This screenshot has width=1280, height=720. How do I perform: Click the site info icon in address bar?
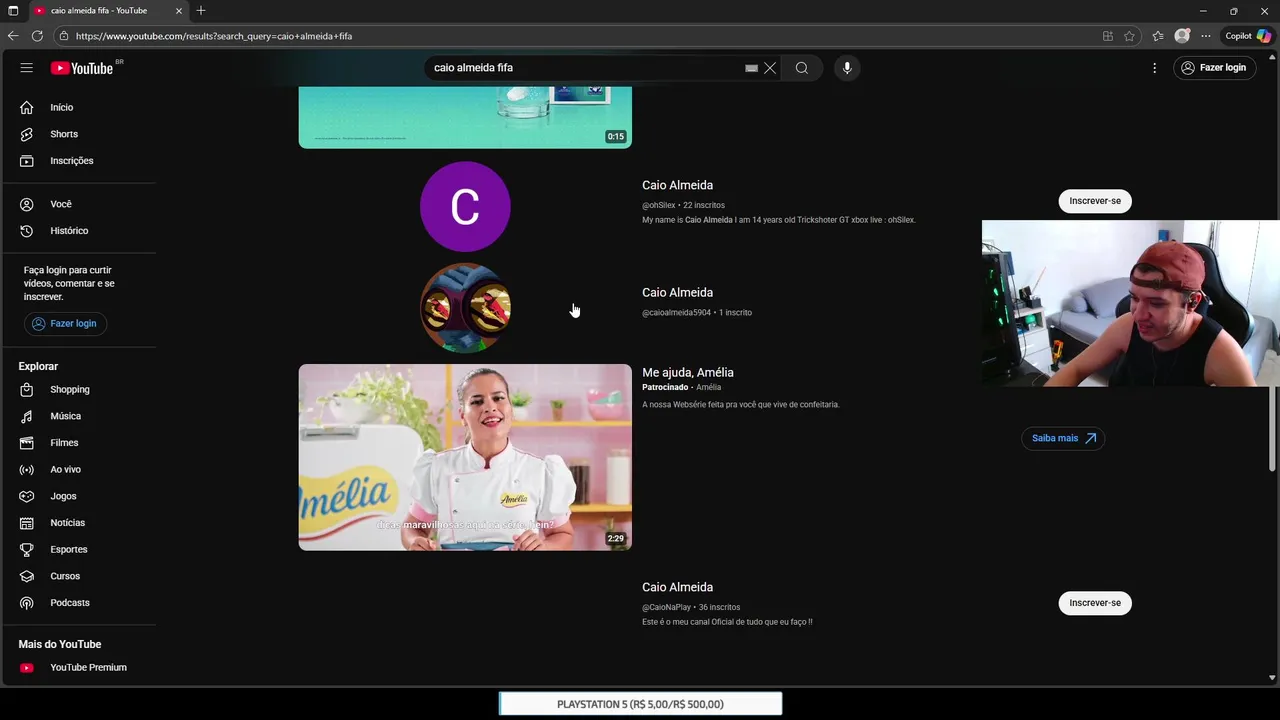(x=64, y=36)
